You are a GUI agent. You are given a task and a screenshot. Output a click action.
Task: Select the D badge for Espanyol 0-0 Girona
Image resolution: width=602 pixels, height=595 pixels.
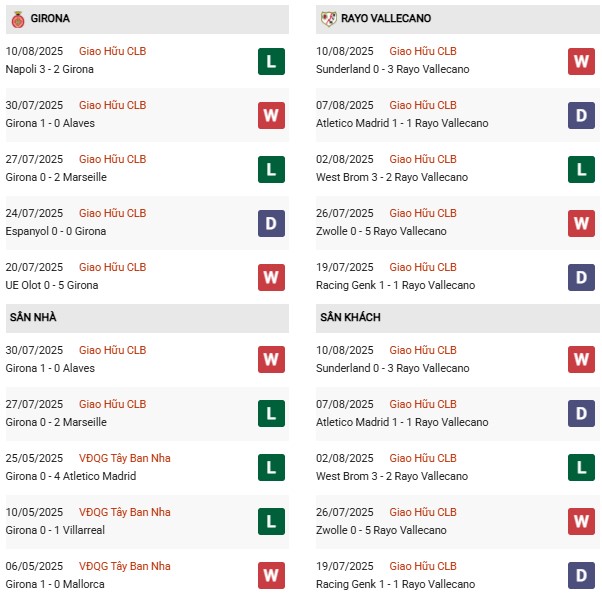[x=271, y=223]
